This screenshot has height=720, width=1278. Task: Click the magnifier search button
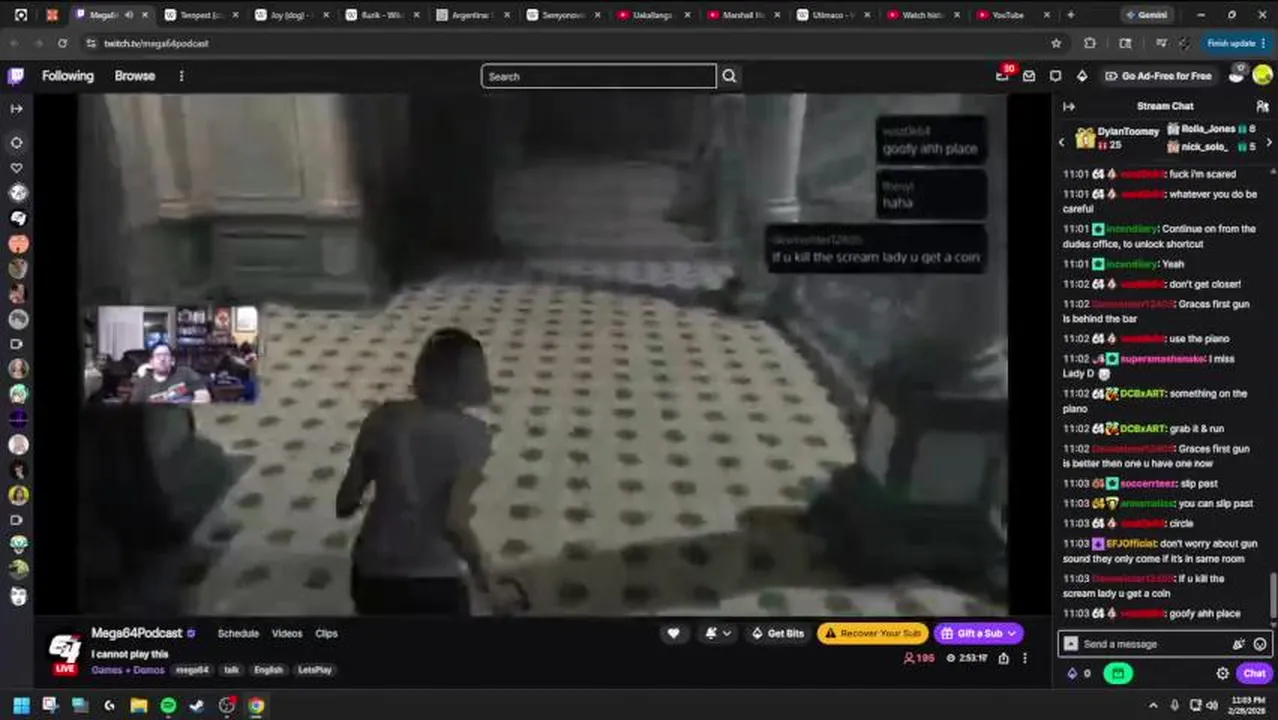(x=729, y=76)
